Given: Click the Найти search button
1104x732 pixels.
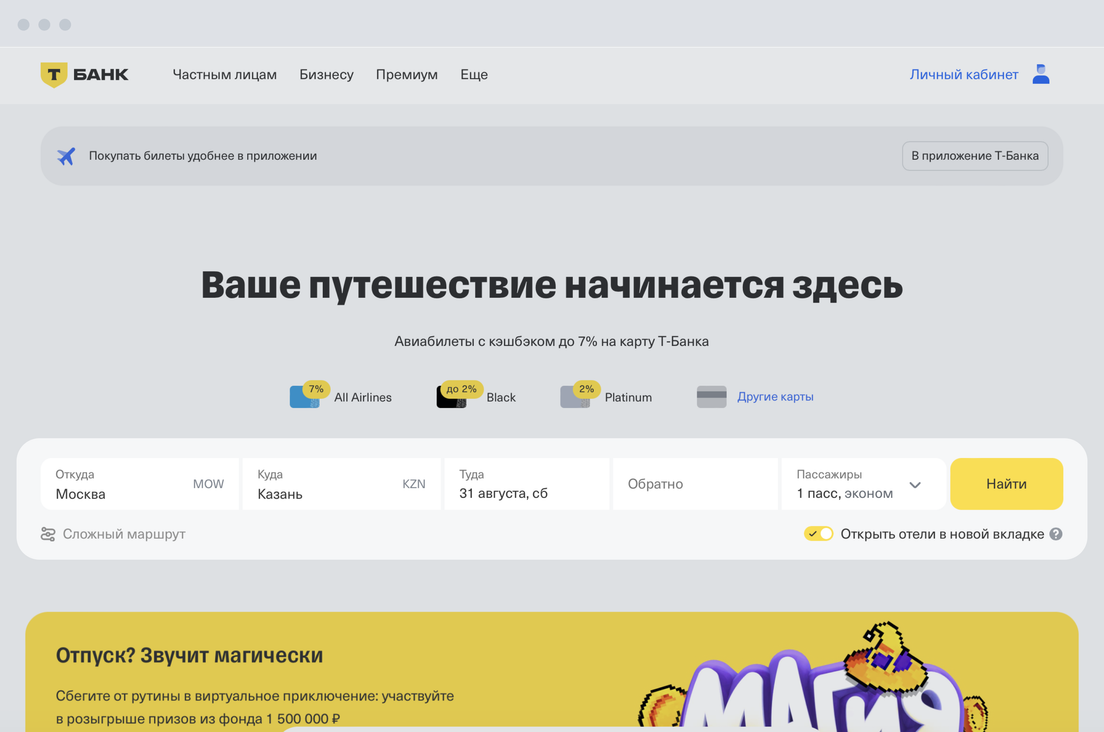Looking at the screenshot, I should click(x=1006, y=484).
